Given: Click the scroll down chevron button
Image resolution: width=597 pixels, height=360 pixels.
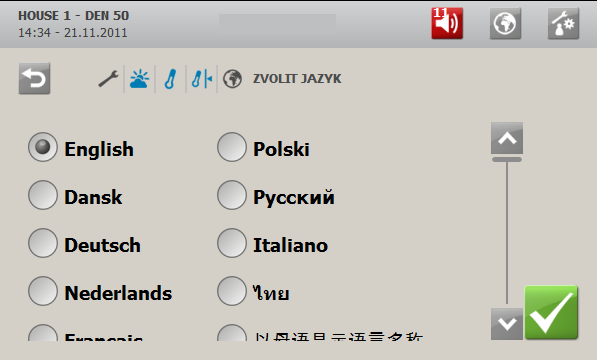Looking at the screenshot, I should (x=507, y=324).
